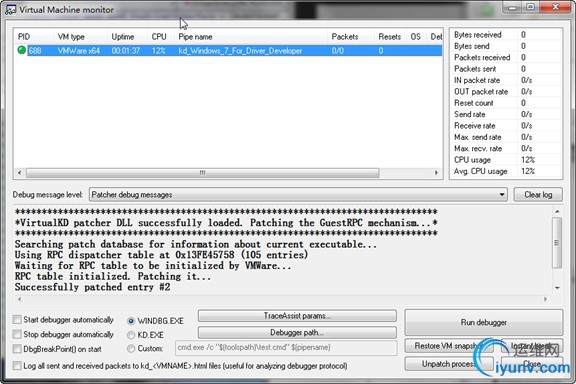Click the Avg. CPU usage statistic row
Viewport: 576px width, 384px height.
506,171
